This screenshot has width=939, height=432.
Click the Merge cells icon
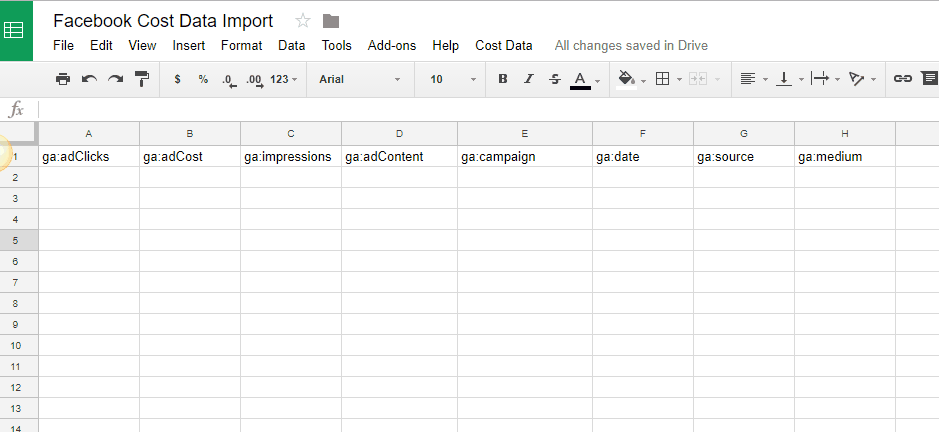[x=698, y=78]
